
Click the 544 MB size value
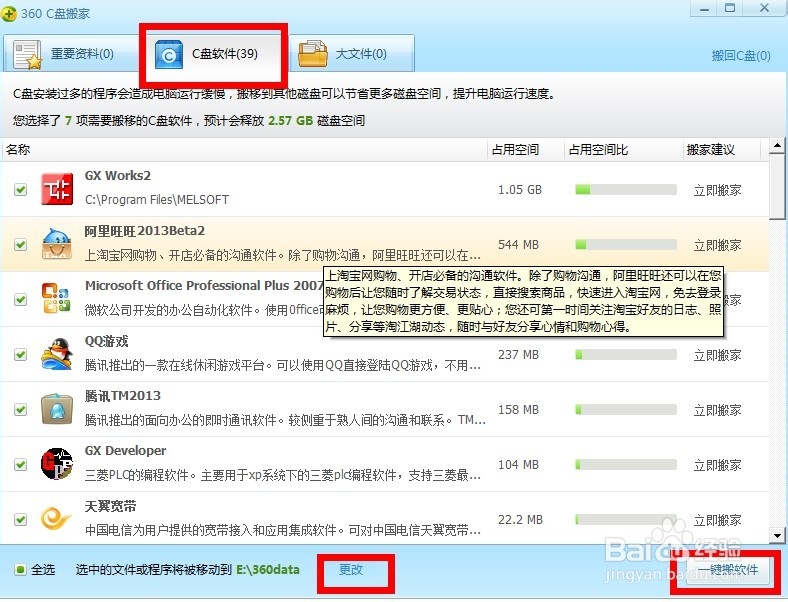pos(518,245)
